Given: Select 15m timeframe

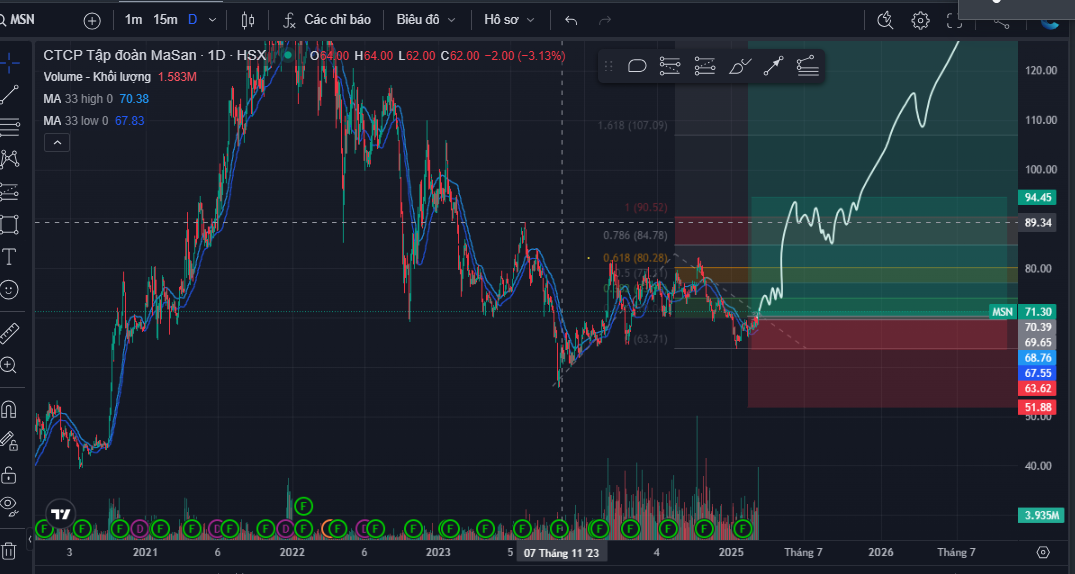Looking at the screenshot, I should (165, 20).
